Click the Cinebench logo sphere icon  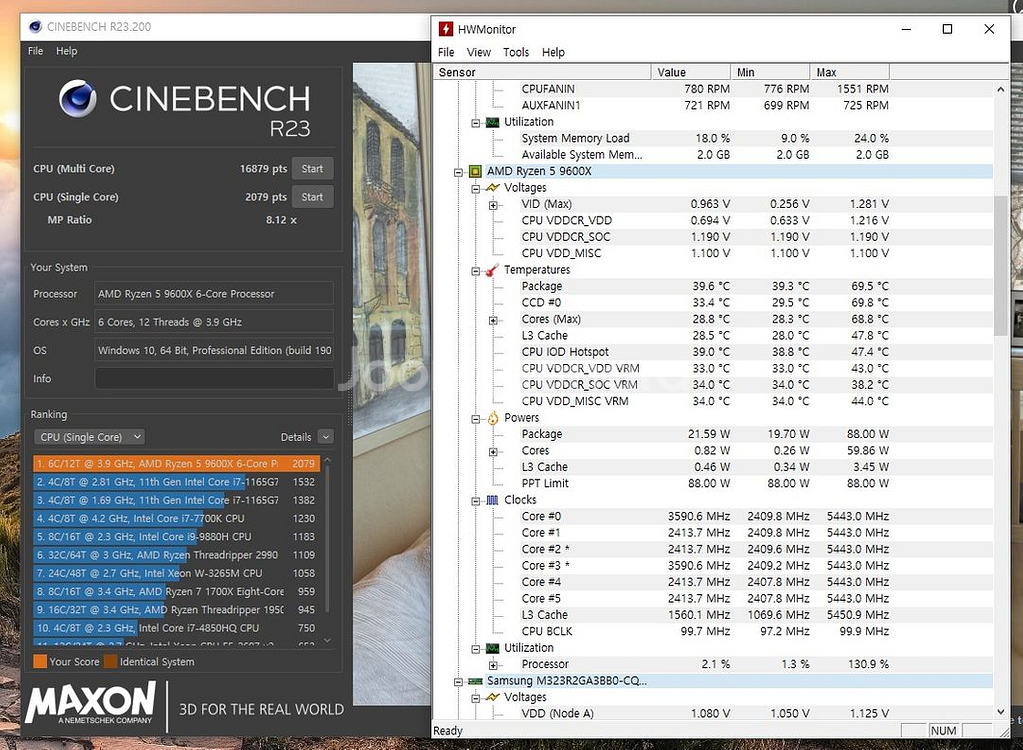[x=78, y=98]
